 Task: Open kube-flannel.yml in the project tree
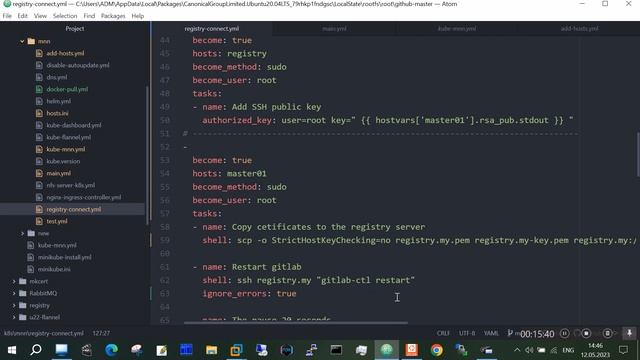(69, 137)
